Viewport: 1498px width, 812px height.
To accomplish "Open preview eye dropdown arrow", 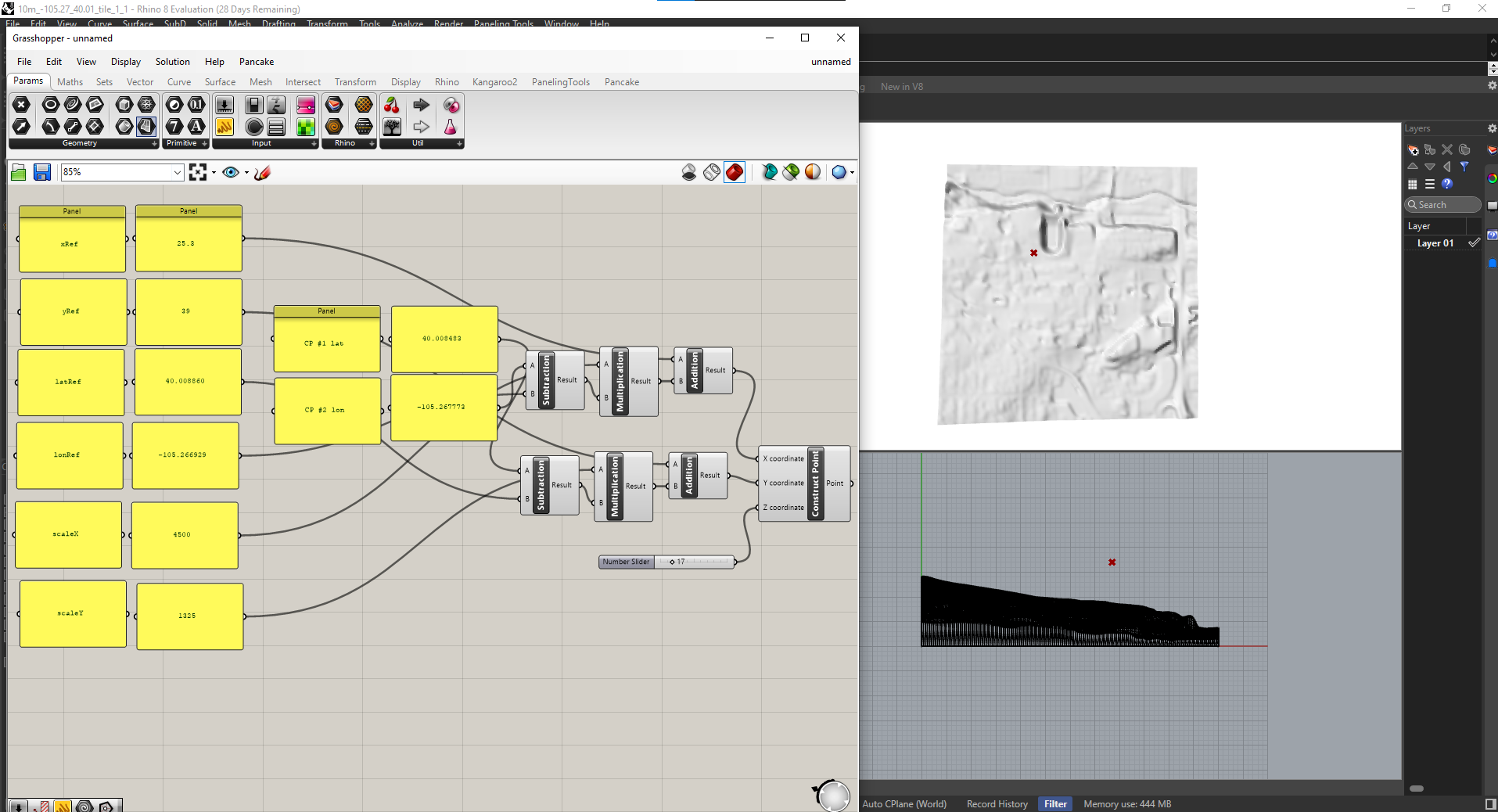I will click(x=246, y=173).
